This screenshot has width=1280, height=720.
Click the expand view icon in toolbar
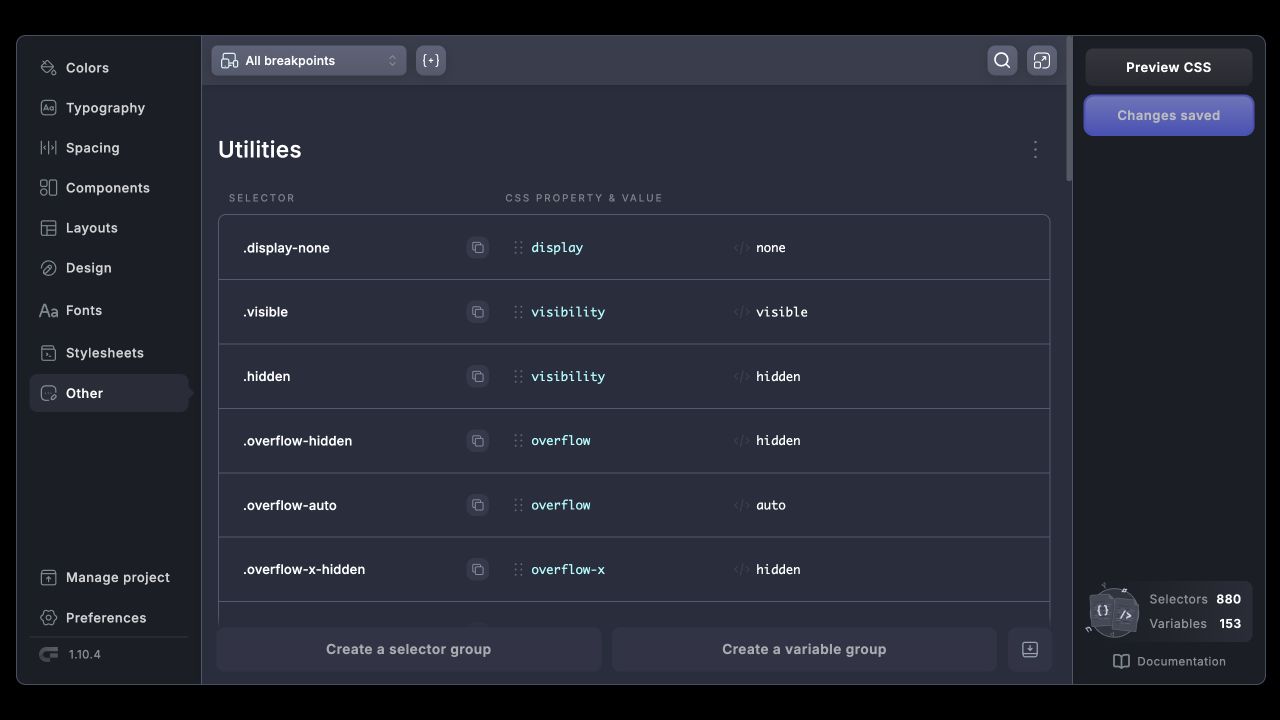coord(1042,60)
